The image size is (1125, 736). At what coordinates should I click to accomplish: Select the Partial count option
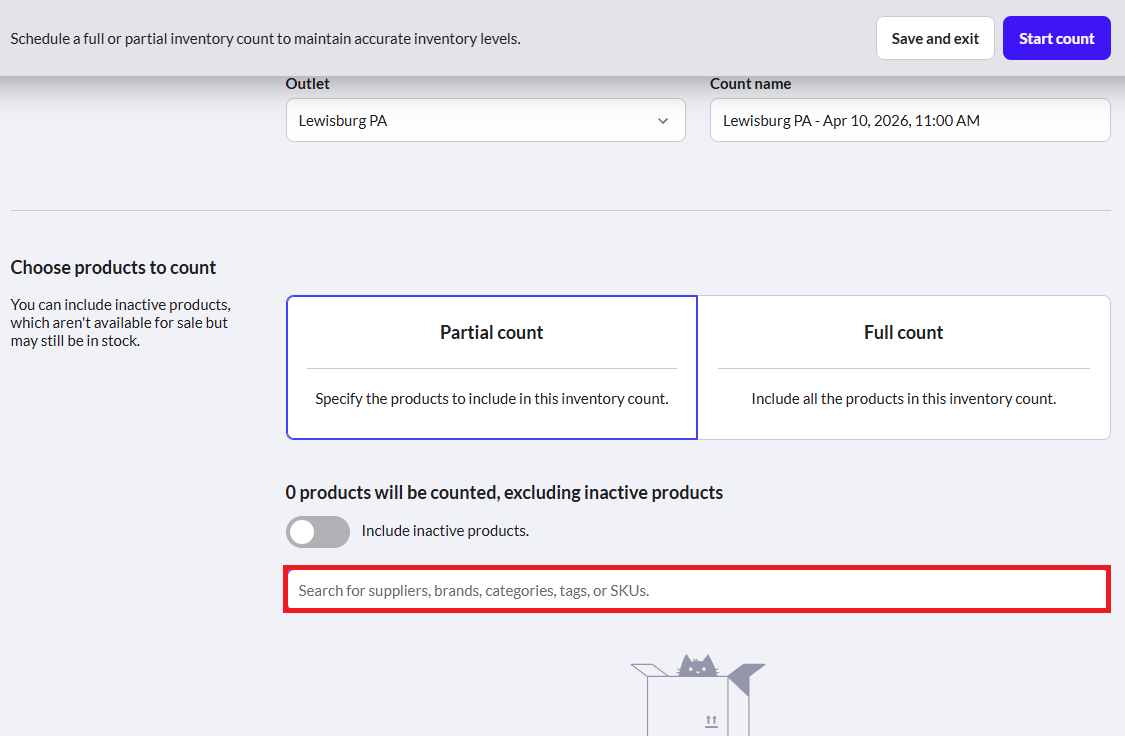pyautogui.click(x=491, y=367)
